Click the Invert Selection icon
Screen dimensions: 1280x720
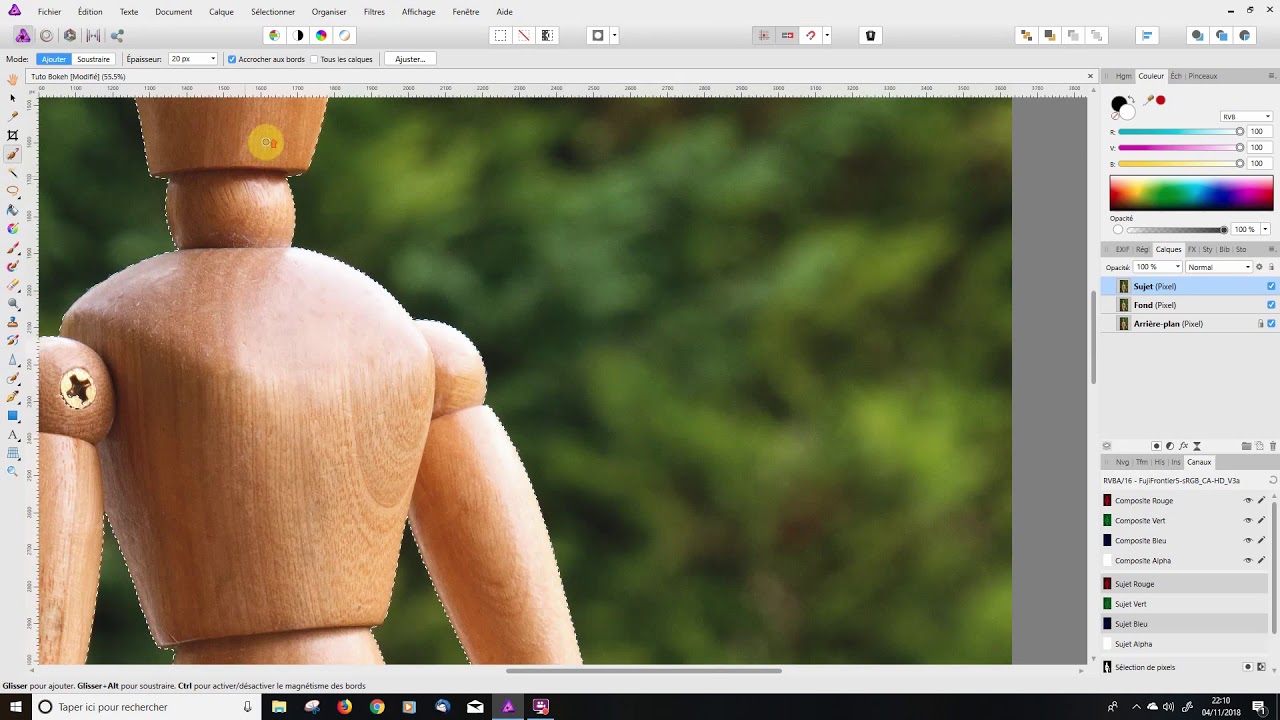click(547, 35)
